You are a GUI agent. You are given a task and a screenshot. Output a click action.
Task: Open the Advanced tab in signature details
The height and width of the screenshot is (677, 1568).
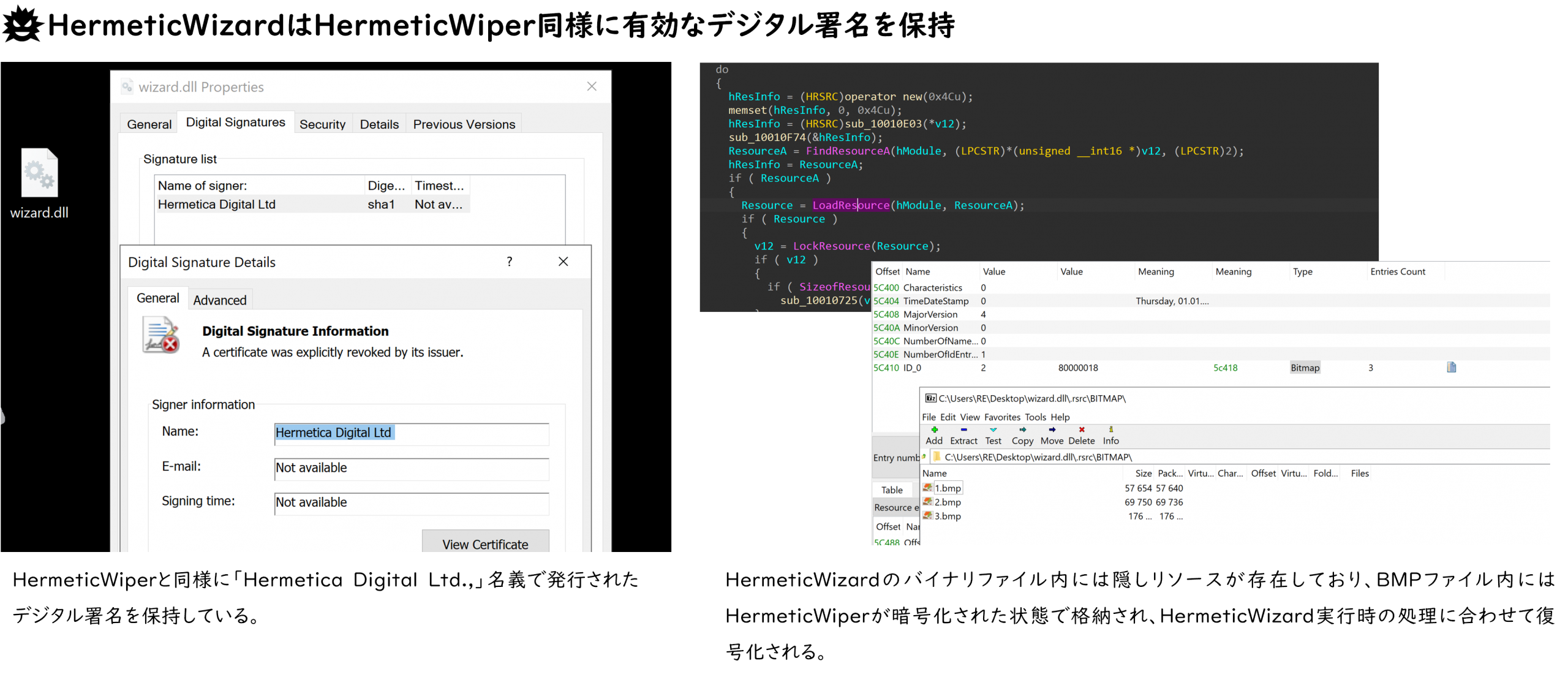(x=219, y=300)
